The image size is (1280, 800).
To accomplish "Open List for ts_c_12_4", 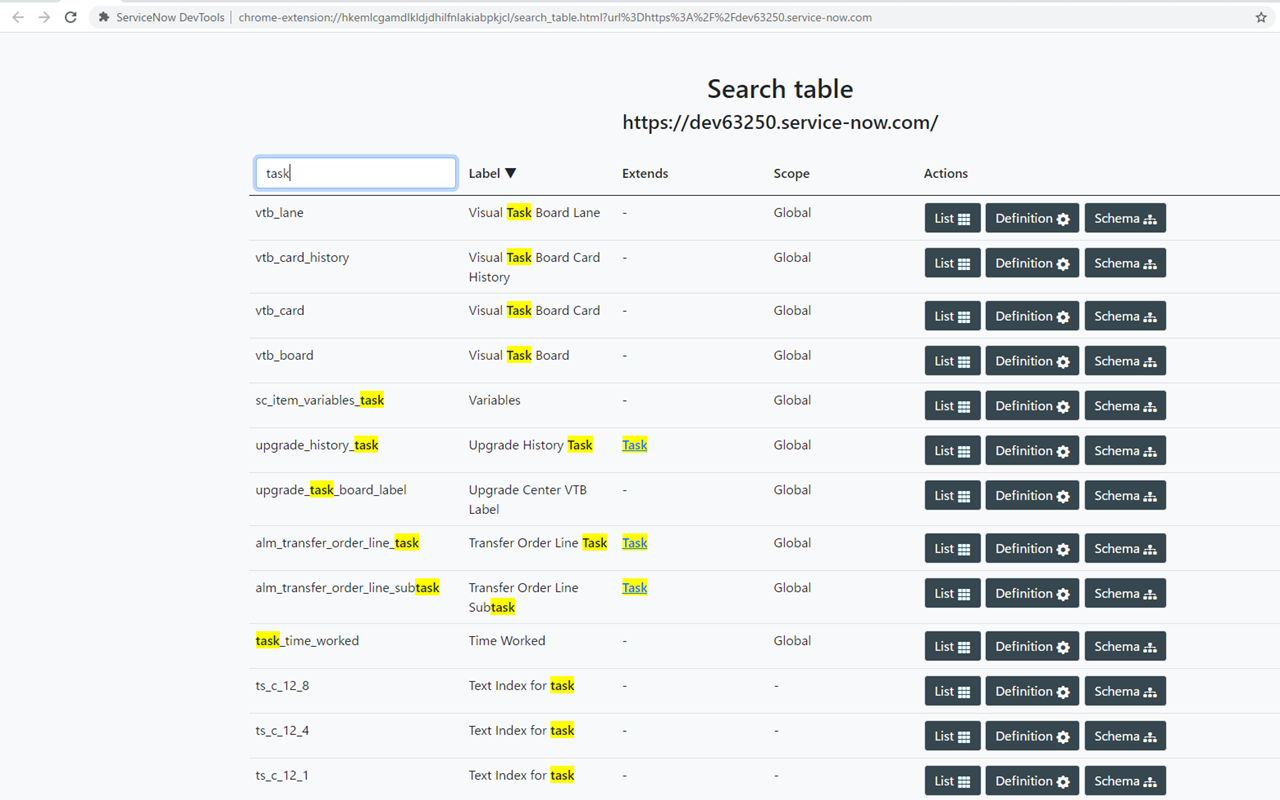I will click(952, 737).
